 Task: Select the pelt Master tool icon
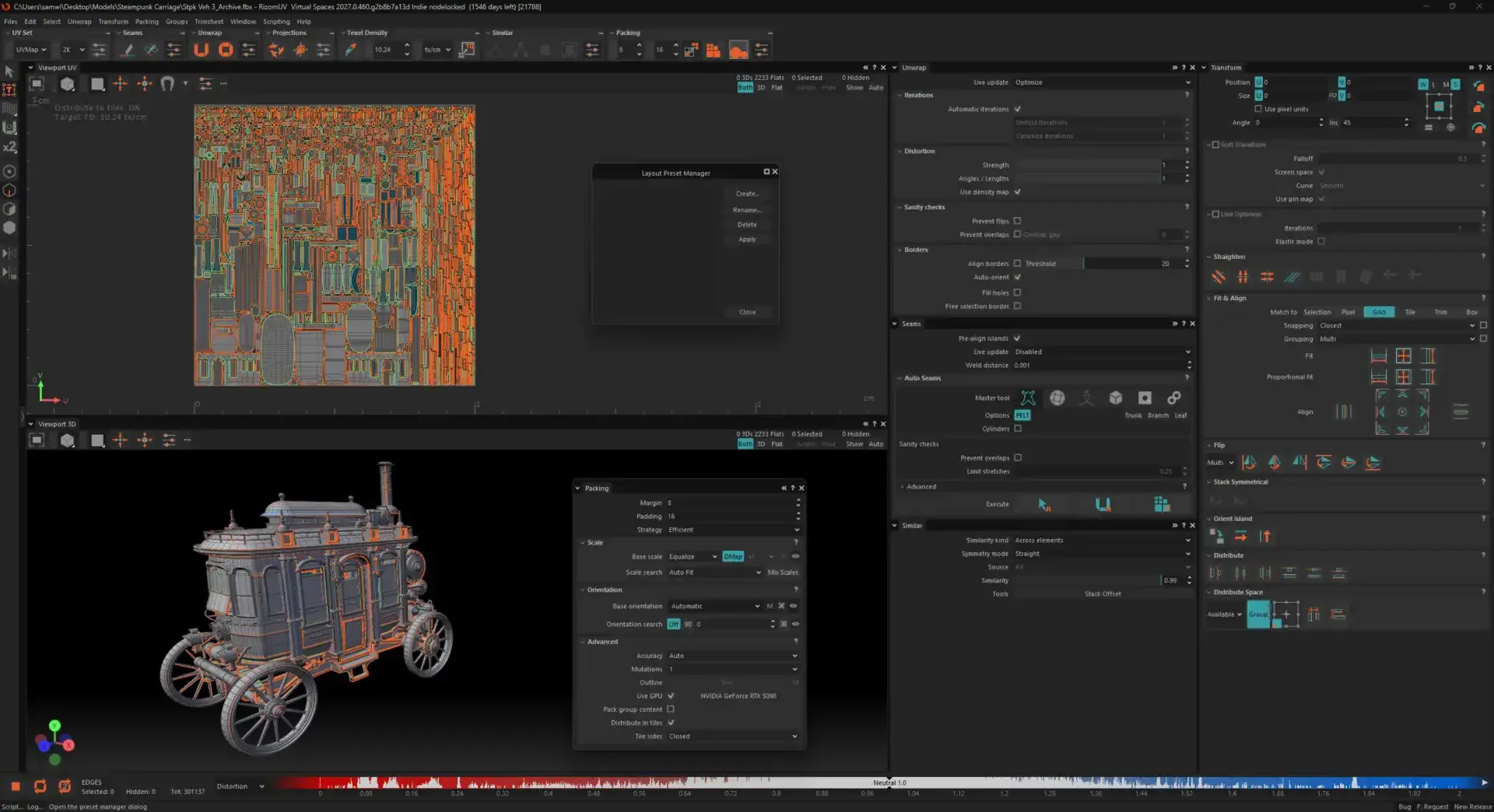pos(1028,398)
